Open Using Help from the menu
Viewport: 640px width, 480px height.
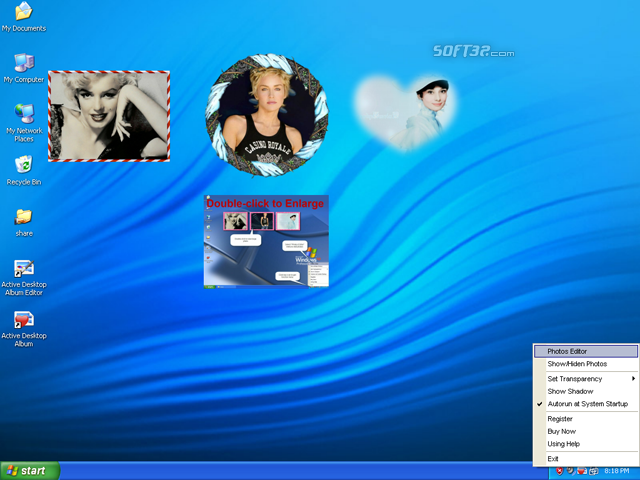click(586, 444)
